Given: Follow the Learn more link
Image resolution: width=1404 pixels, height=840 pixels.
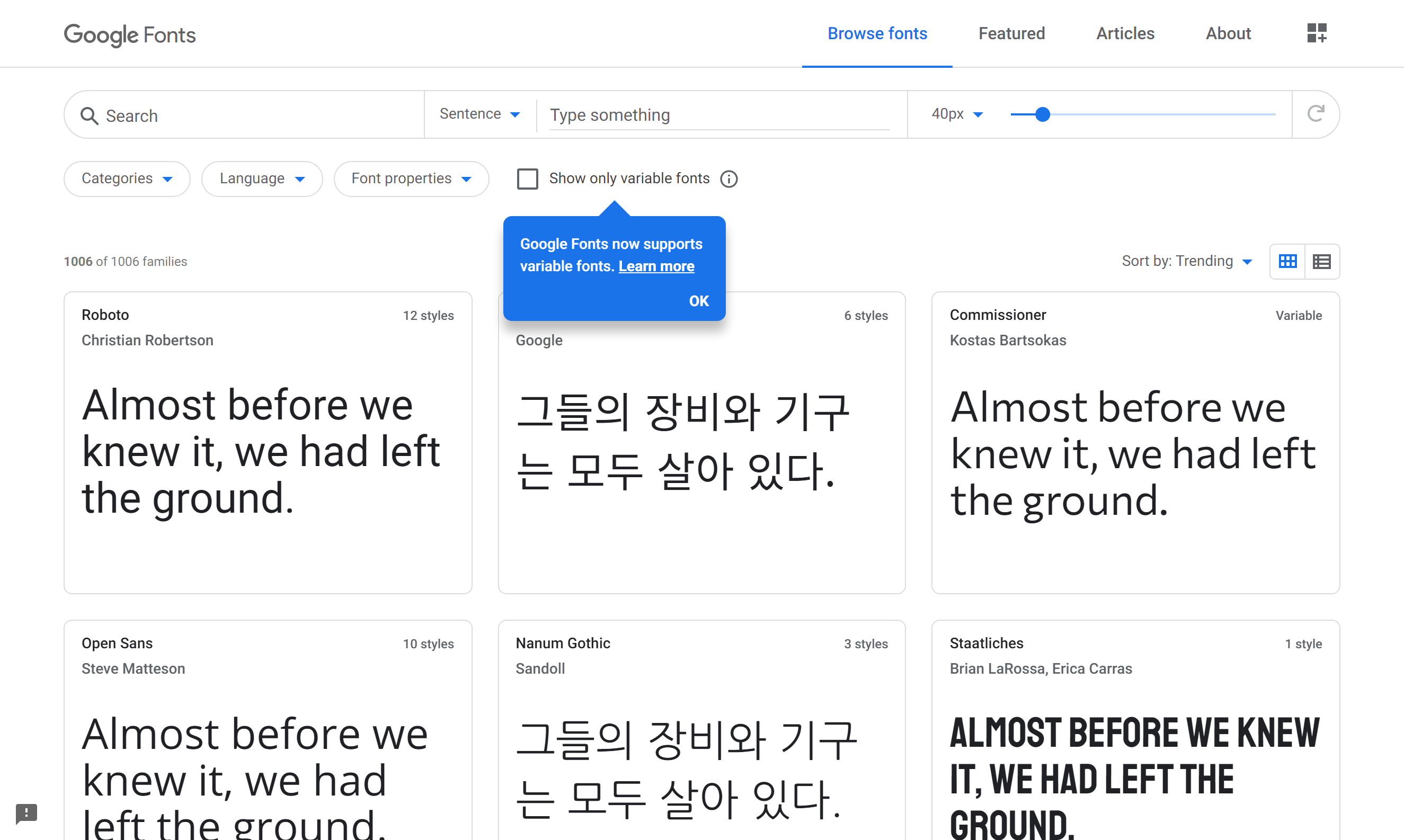Looking at the screenshot, I should click(x=656, y=266).
